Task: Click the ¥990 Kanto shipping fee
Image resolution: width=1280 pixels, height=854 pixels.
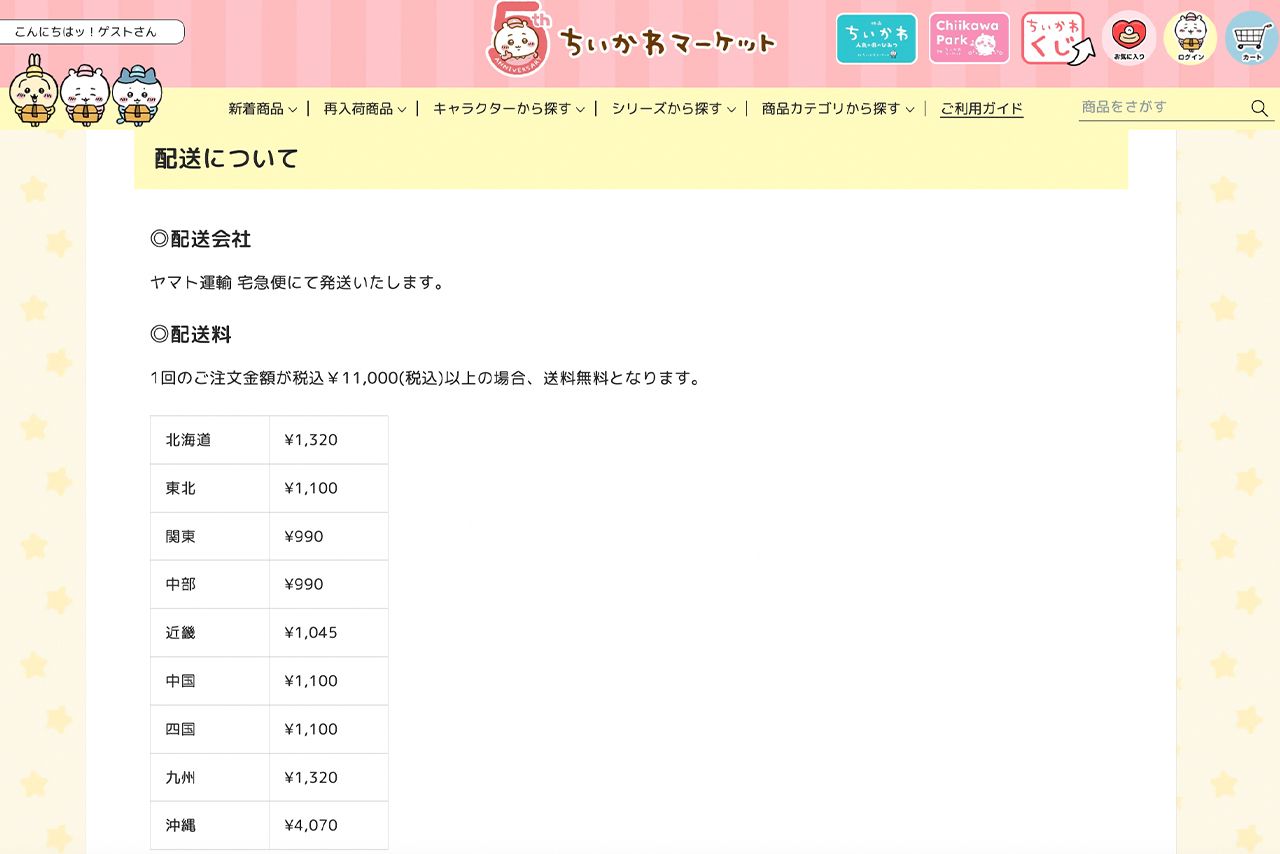Action: (x=304, y=536)
